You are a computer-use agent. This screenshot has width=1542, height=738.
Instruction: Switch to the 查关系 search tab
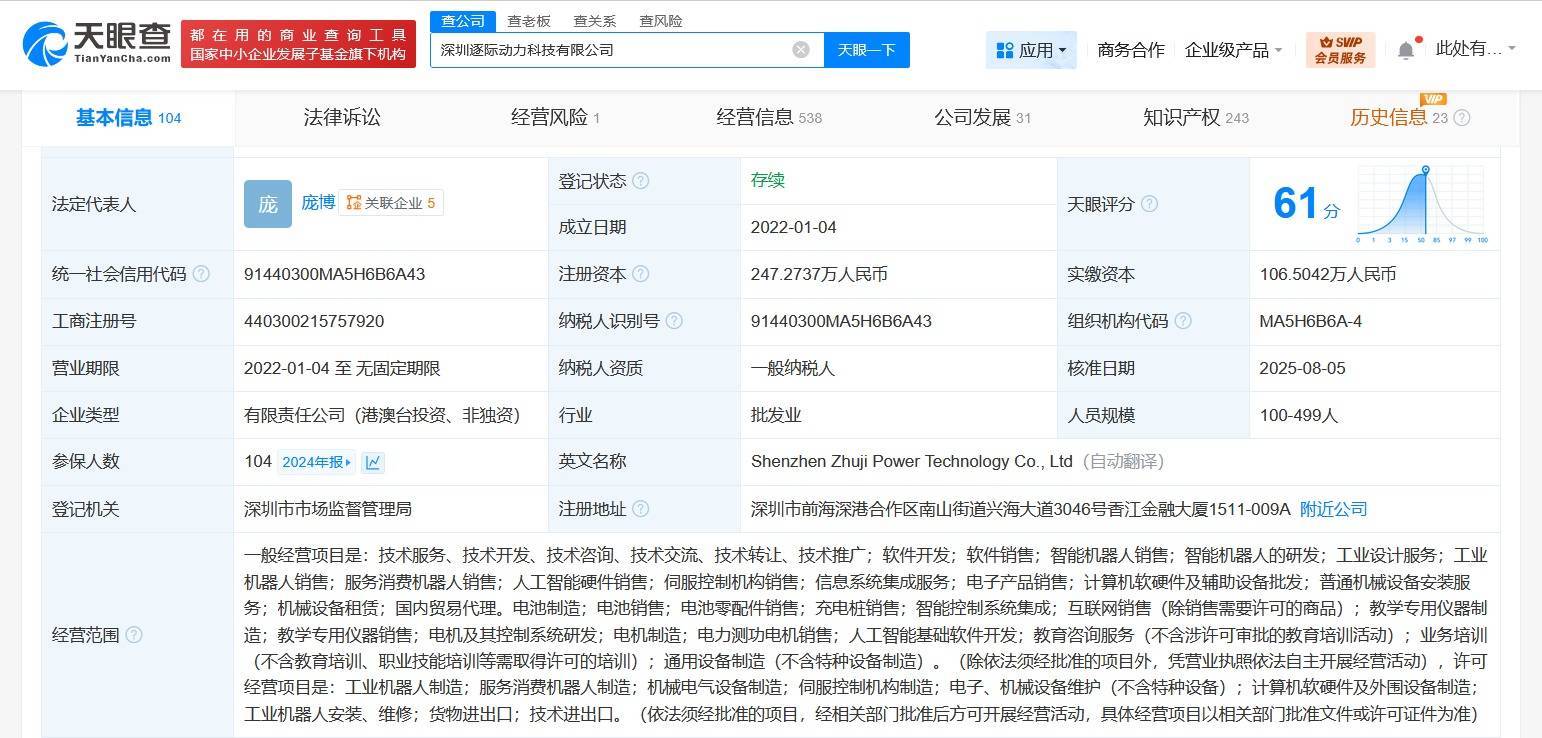595,21
